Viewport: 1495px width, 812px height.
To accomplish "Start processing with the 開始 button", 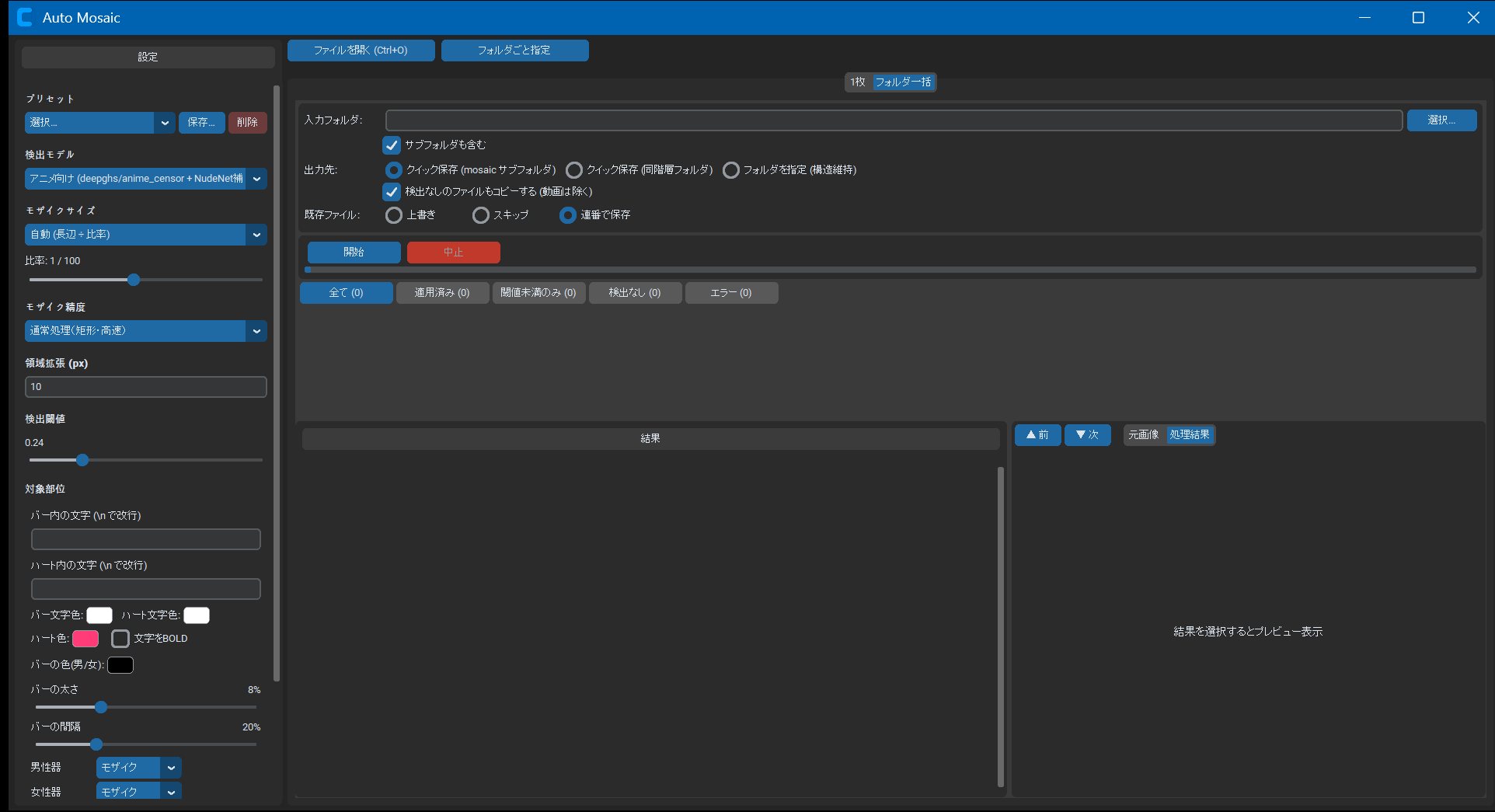I will tap(354, 253).
